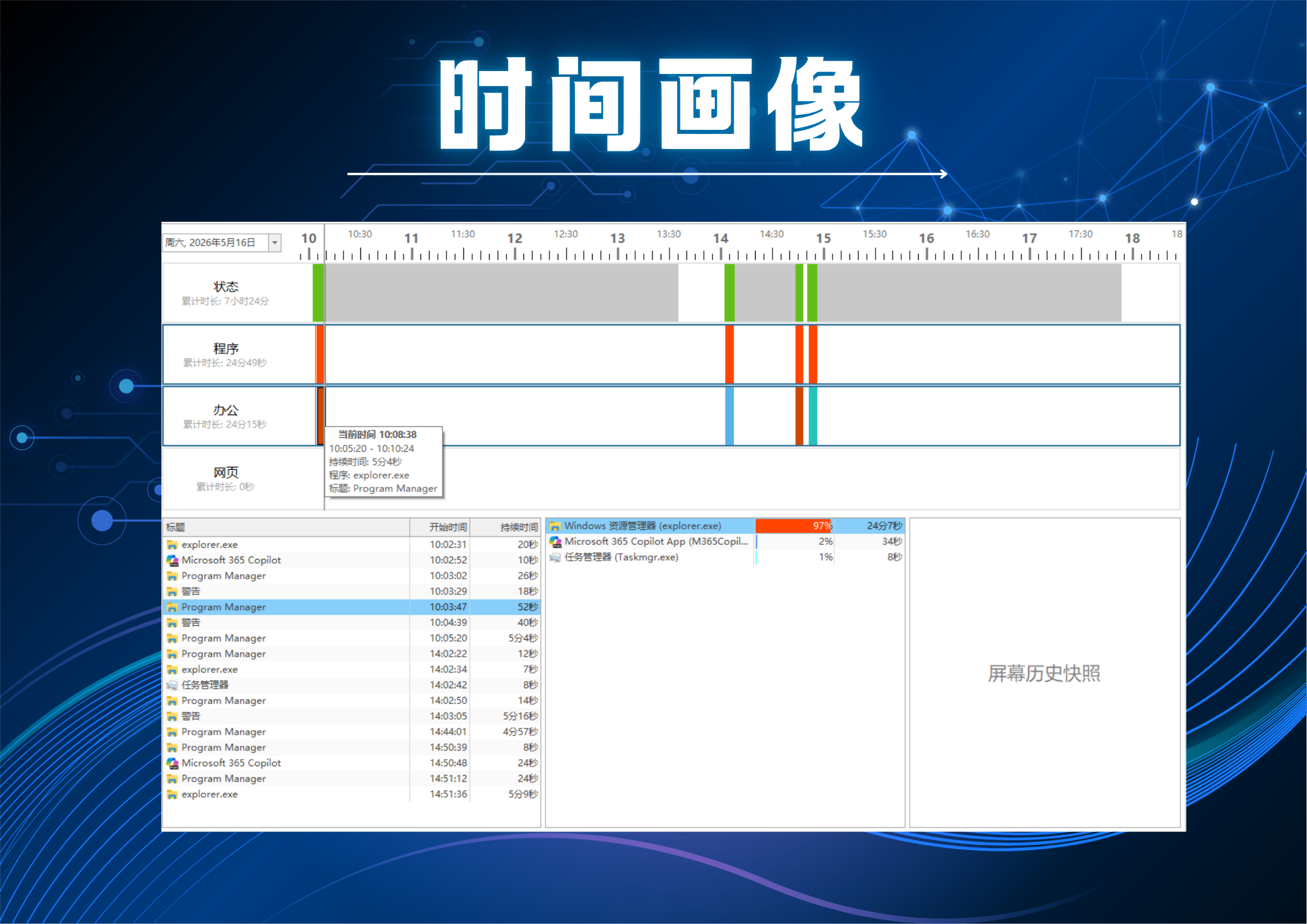1307x924 pixels.
Task: Click folder icon of explorer.exe 14:02:34 row
Action: [172, 670]
